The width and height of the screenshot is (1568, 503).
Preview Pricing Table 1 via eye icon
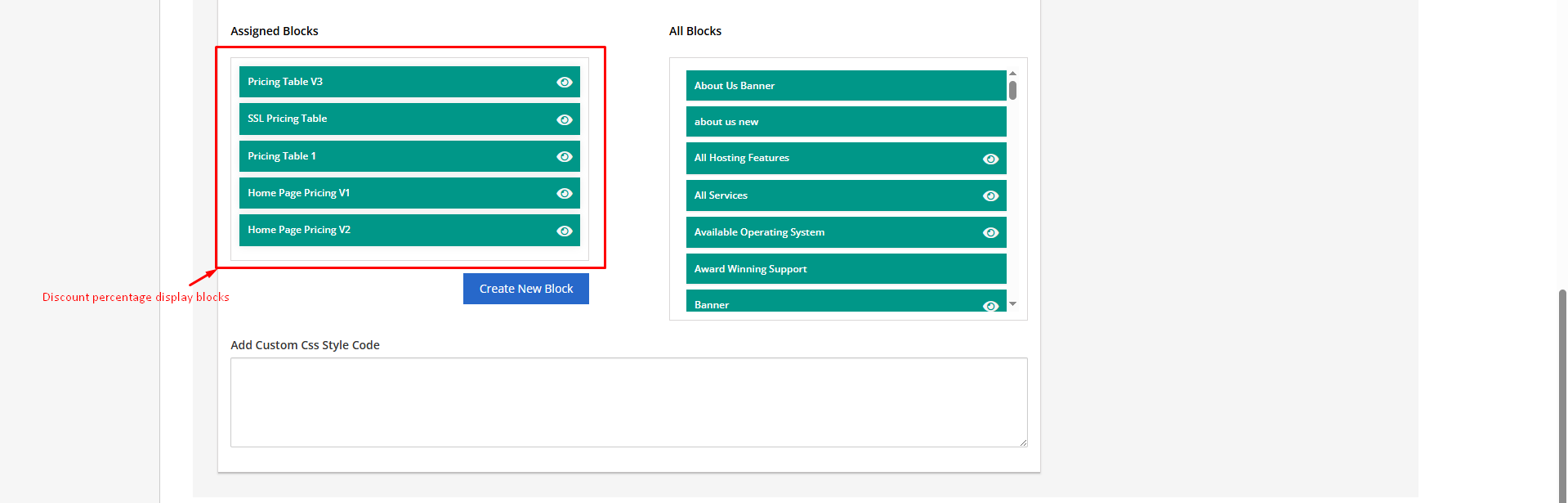564,156
